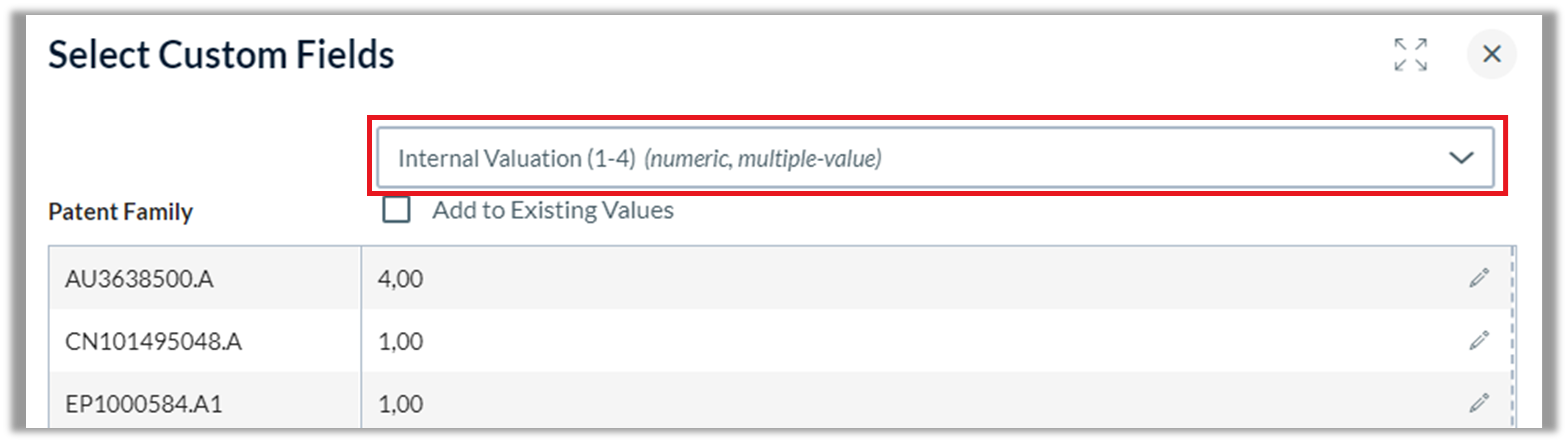This screenshot has width=1568, height=443.
Task: Edit value pencil icon for AU3638500.A
Action: point(1479,279)
